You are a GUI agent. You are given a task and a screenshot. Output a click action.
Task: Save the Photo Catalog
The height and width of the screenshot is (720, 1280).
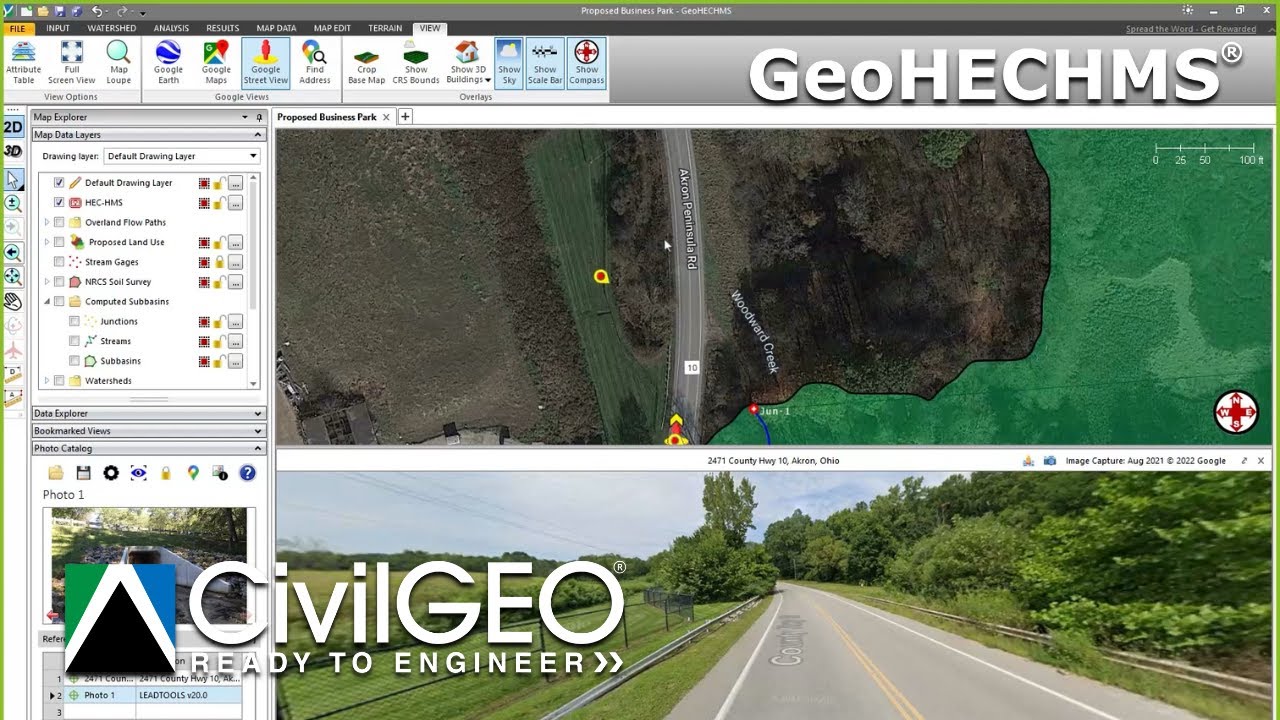point(84,473)
